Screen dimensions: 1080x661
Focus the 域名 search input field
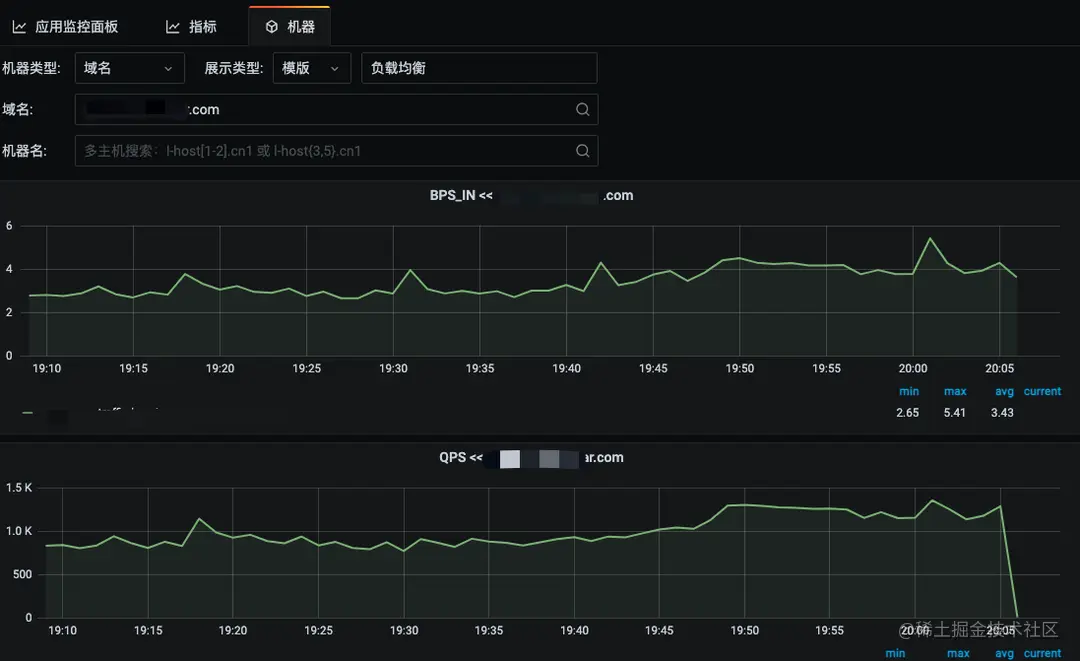[336, 109]
